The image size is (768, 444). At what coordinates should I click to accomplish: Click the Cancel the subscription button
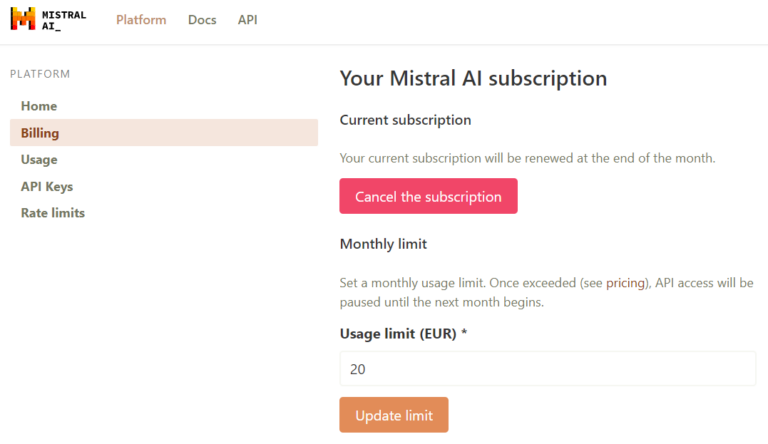click(x=428, y=196)
